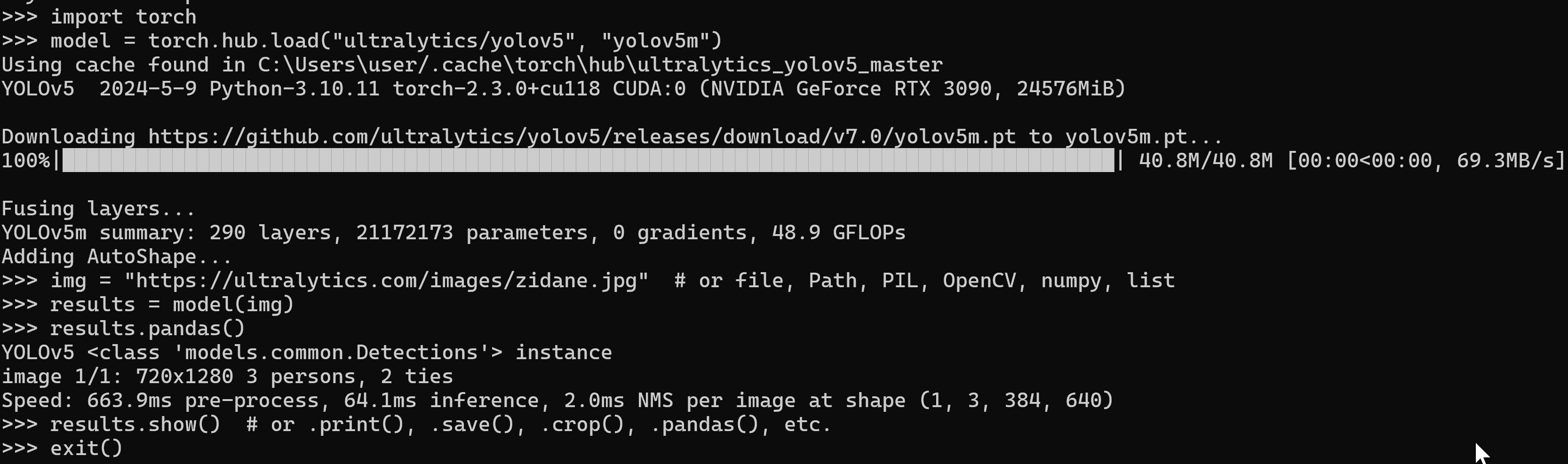Image resolution: width=1568 pixels, height=464 pixels.
Task: Click the results.pandas() command
Action: pos(147,329)
